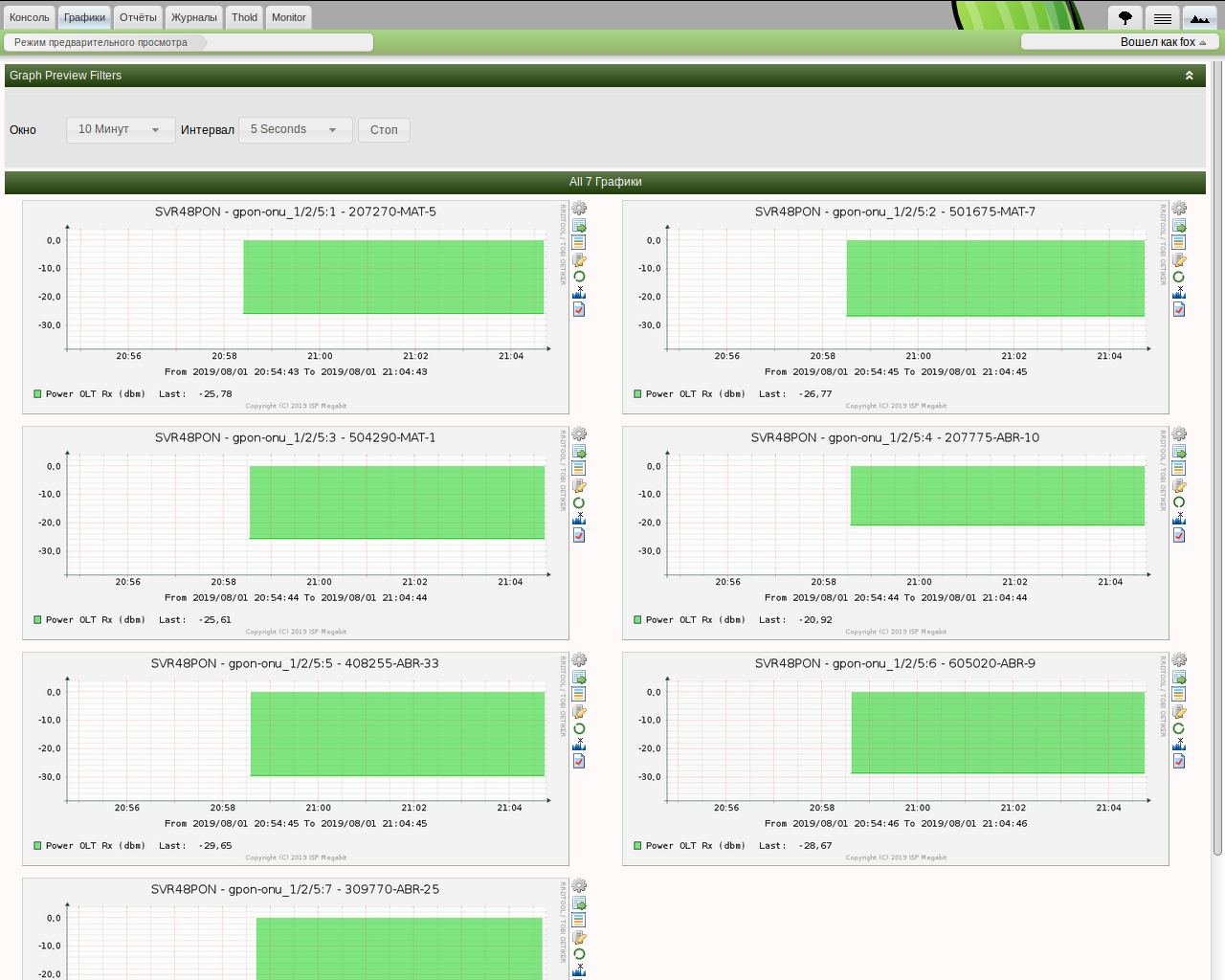Switch to preview view mode icon
The image size is (1225, 980).
[1199, 17]
